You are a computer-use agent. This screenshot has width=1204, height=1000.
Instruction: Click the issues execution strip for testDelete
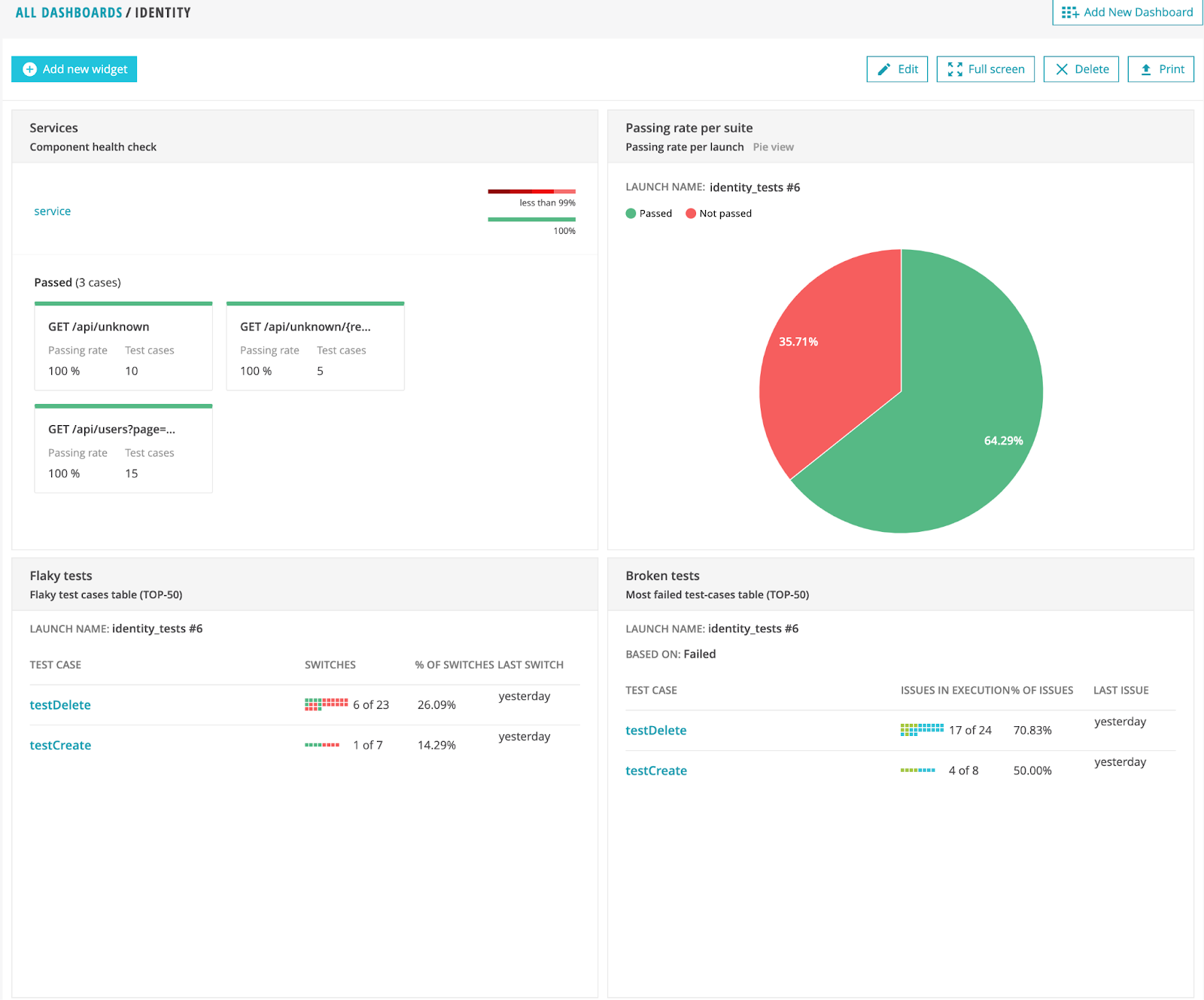point(921,729)
